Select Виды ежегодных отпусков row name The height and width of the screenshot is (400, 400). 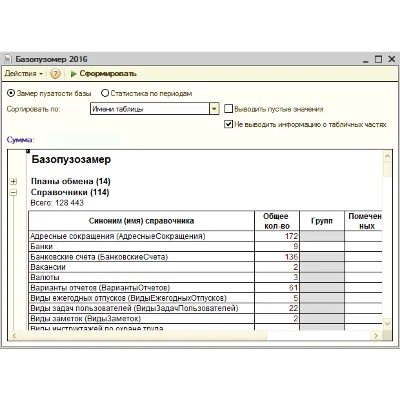pyautogui.click(x=128, y=298)
